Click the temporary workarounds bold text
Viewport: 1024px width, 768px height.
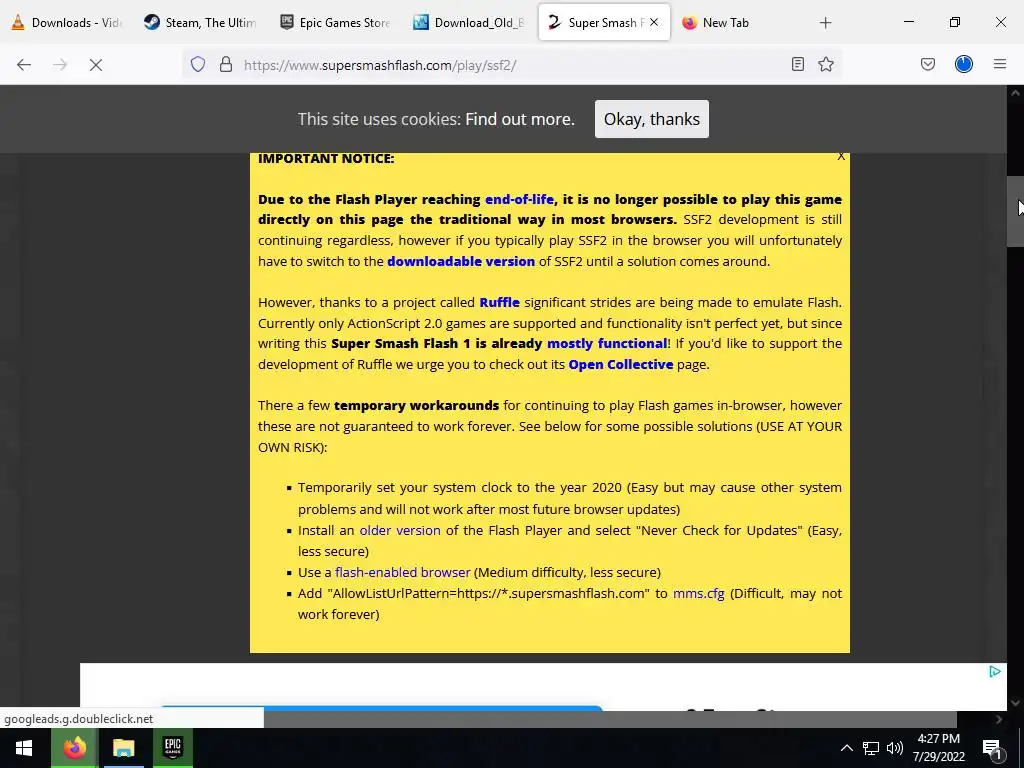click(416, 405)
